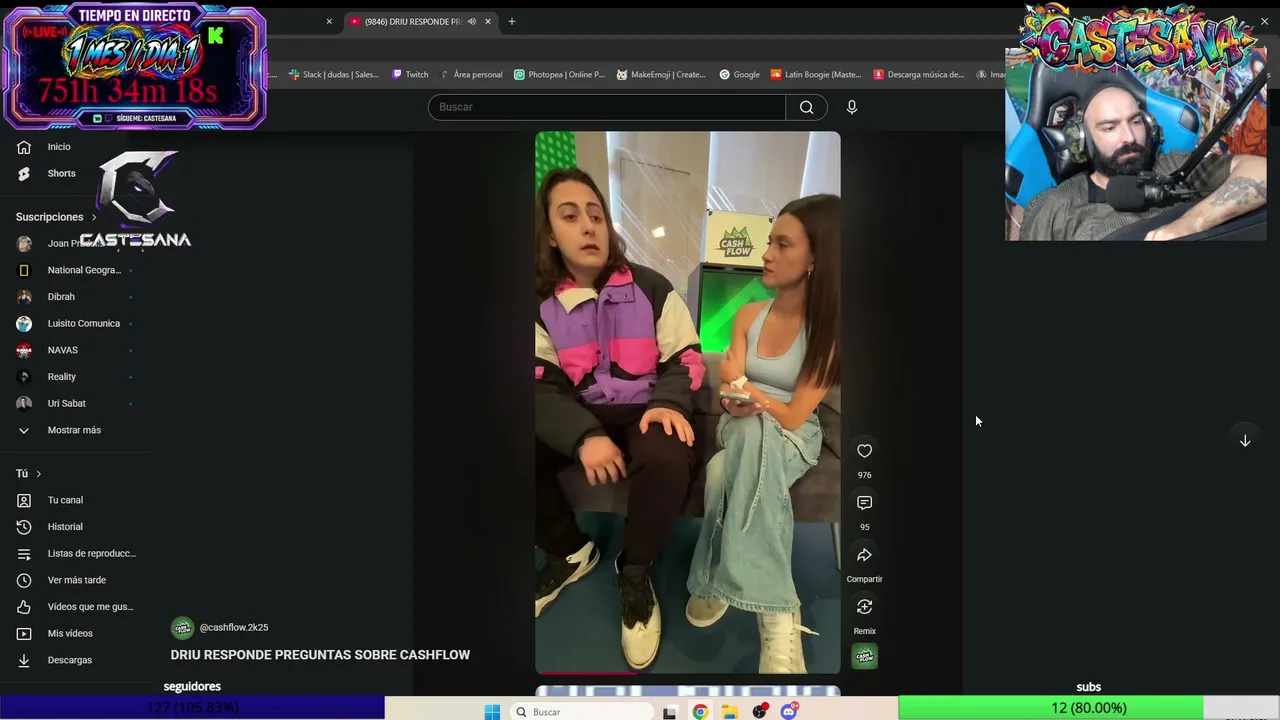Open Task View on the taskbar
1280x720 pixels.
[670, 712]
